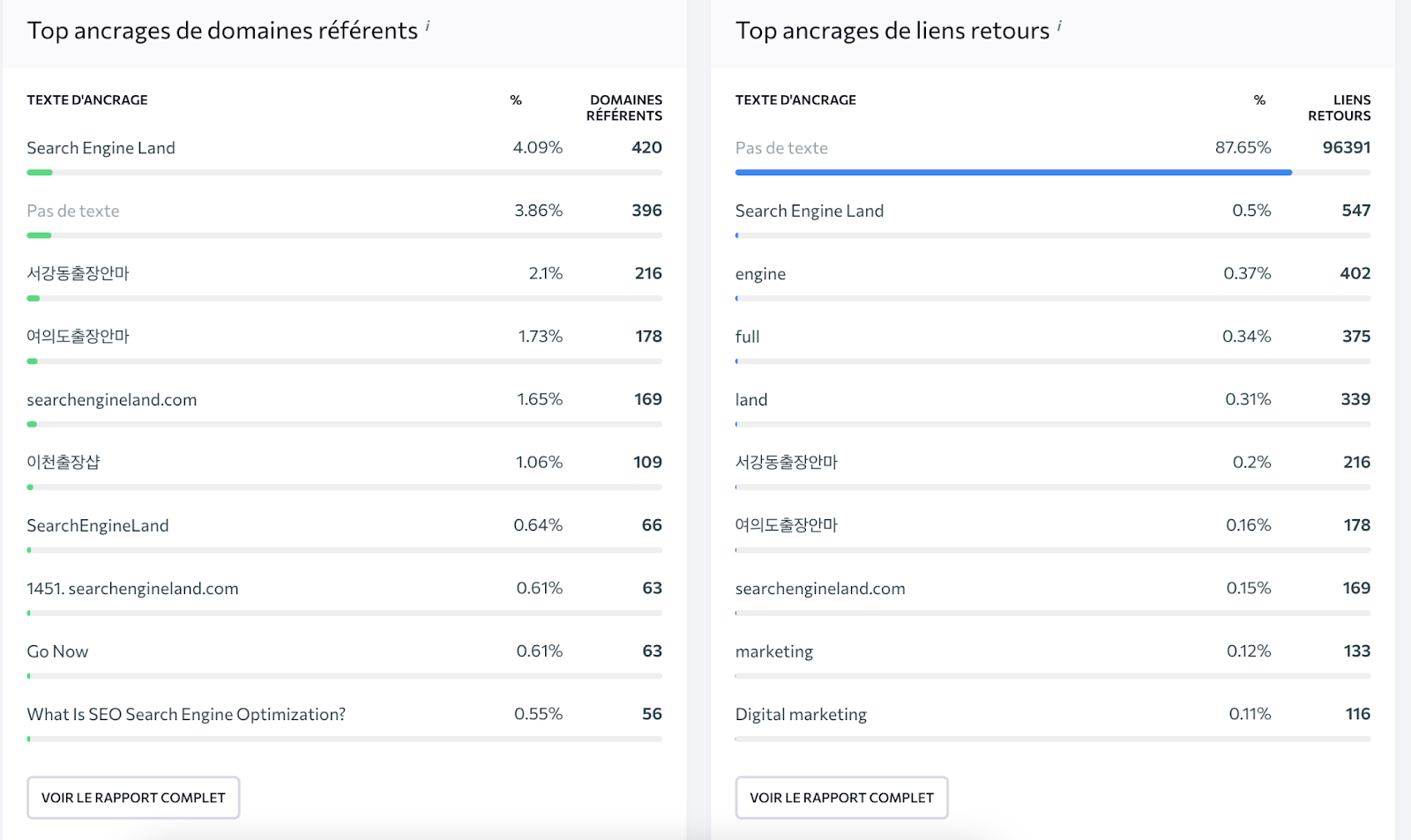1411x840 pixels.
Task: Click referring domains count 396 for 'Pas de texte'
Action: pos(646,211)
